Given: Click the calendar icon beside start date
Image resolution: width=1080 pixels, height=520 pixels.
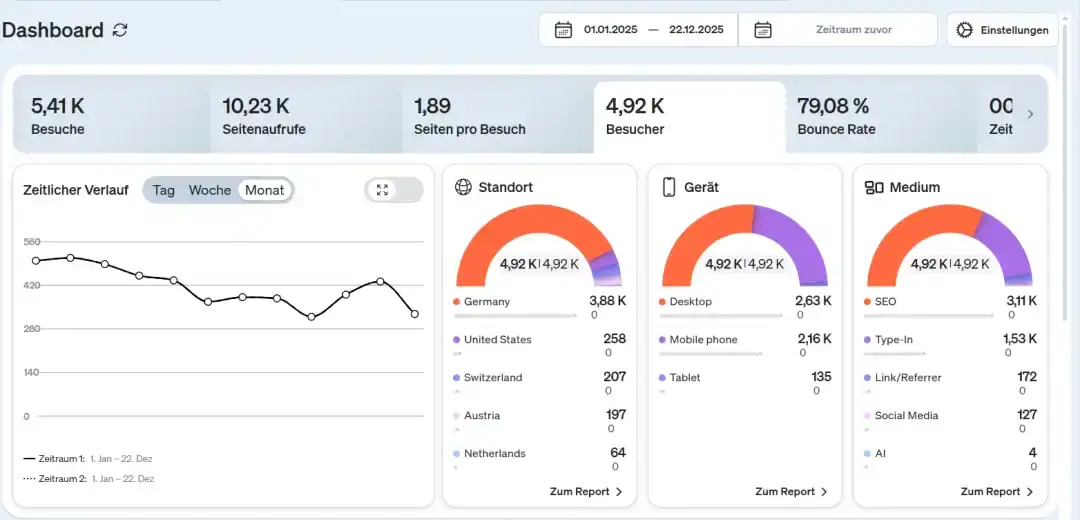Looking at the screenshot, I should tap(563, 30).
